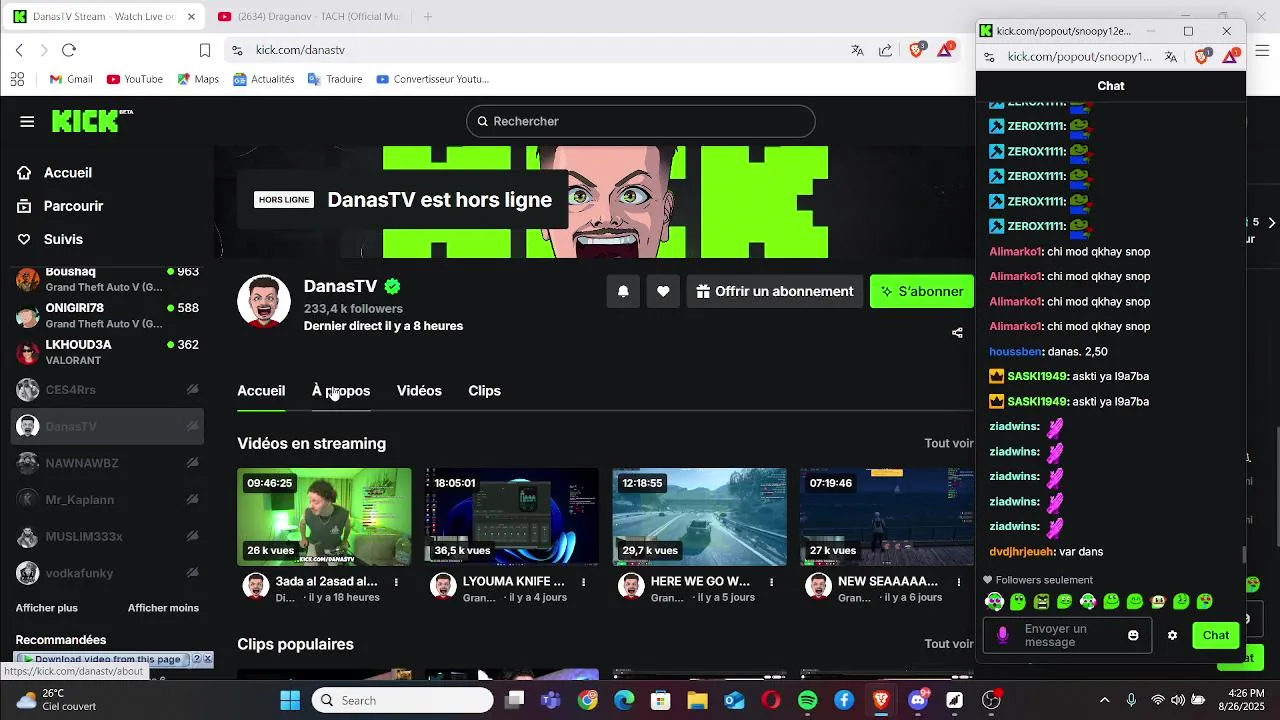Open the Kick hamburger sidebar menu
1280x720 pixels.
pyautogui.click(x=27, y=122)
